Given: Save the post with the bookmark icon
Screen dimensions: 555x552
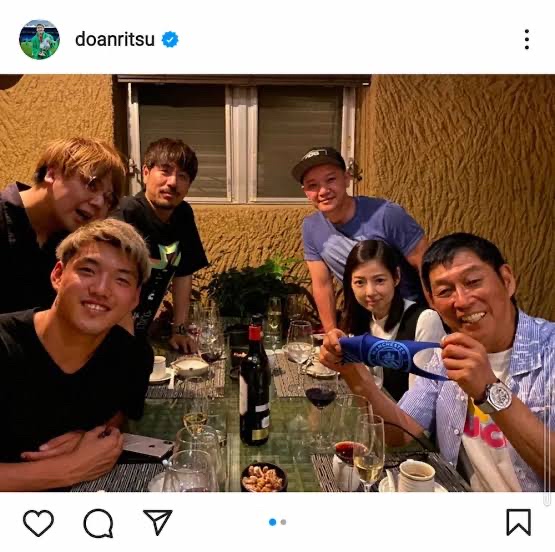Looking at the screenshot, I should pos(519,522).
